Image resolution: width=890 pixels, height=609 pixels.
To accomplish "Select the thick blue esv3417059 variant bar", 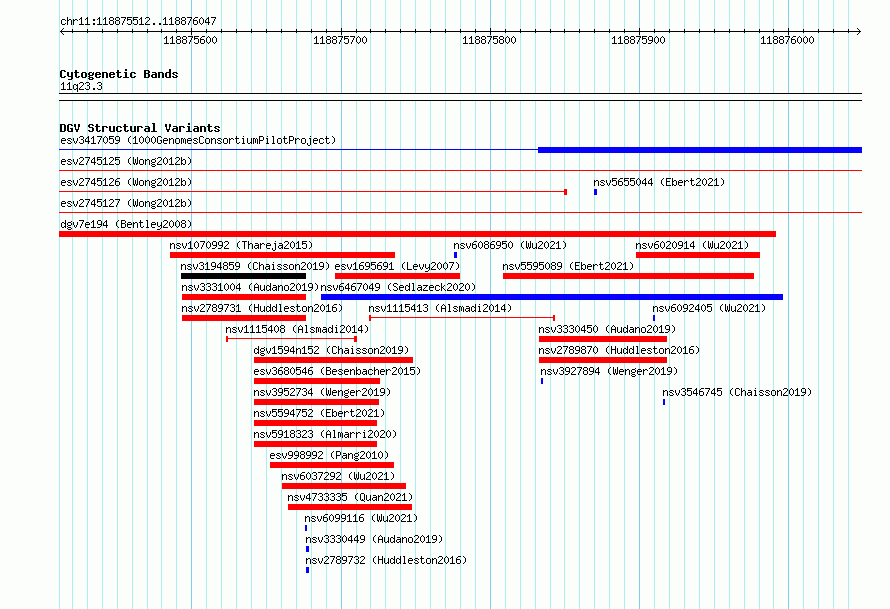I will (700, 150).
